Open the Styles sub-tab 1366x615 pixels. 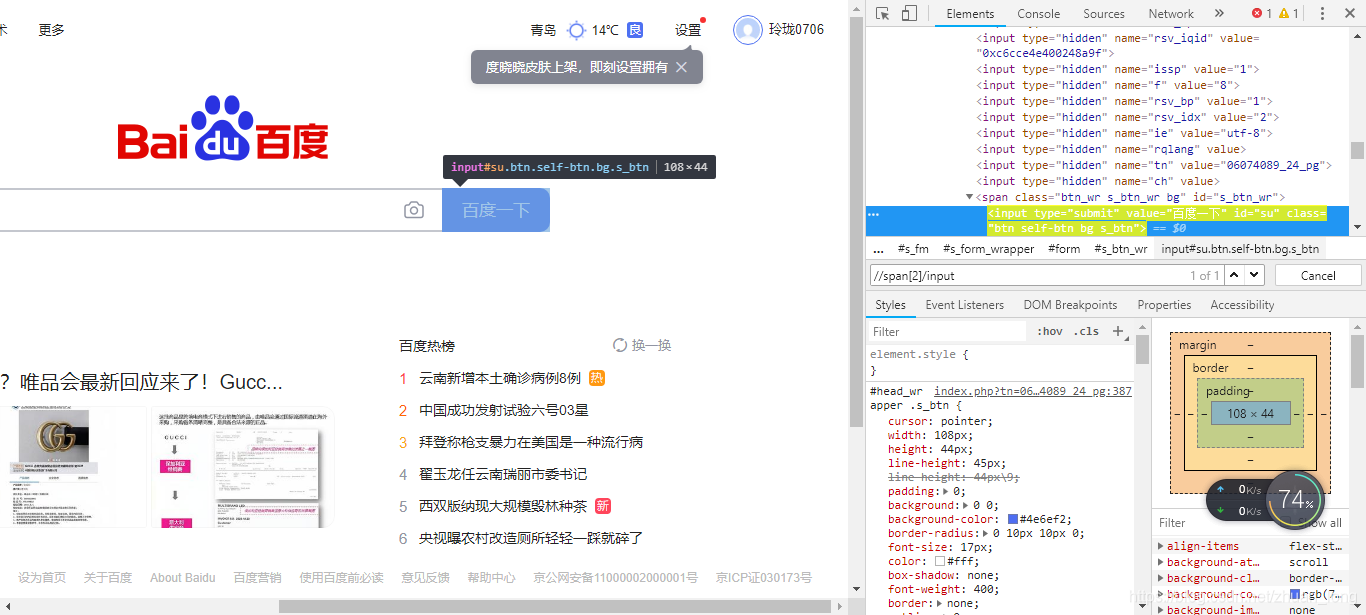click(890, 305)
